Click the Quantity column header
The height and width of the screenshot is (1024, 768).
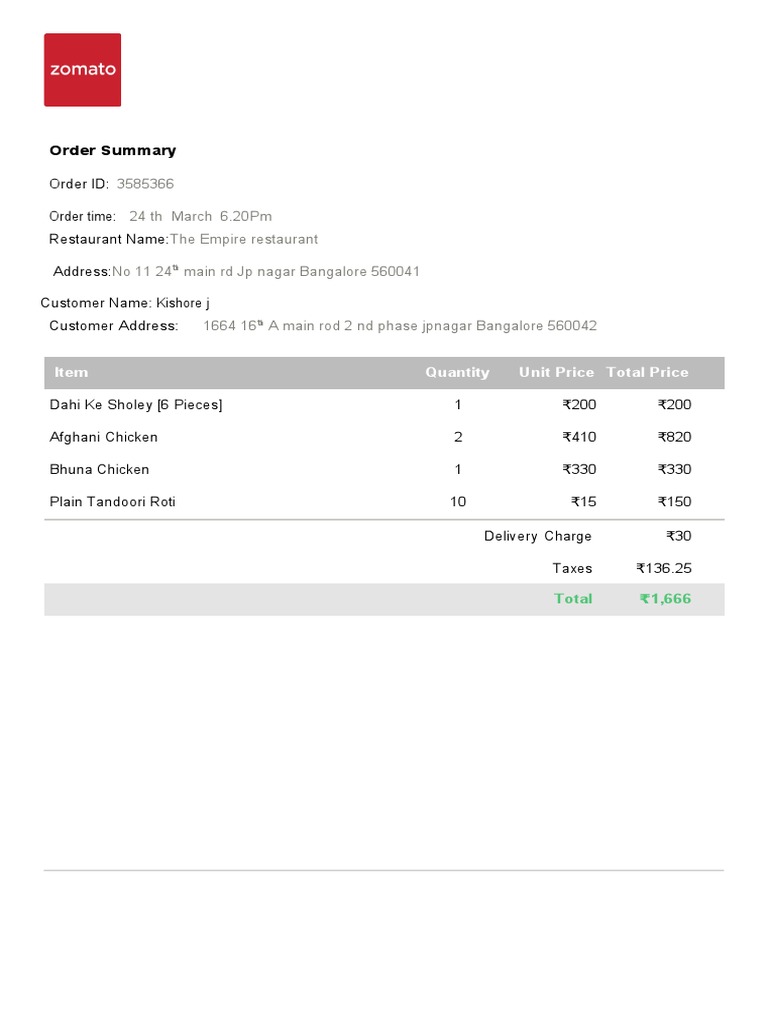tap(457, 372)
